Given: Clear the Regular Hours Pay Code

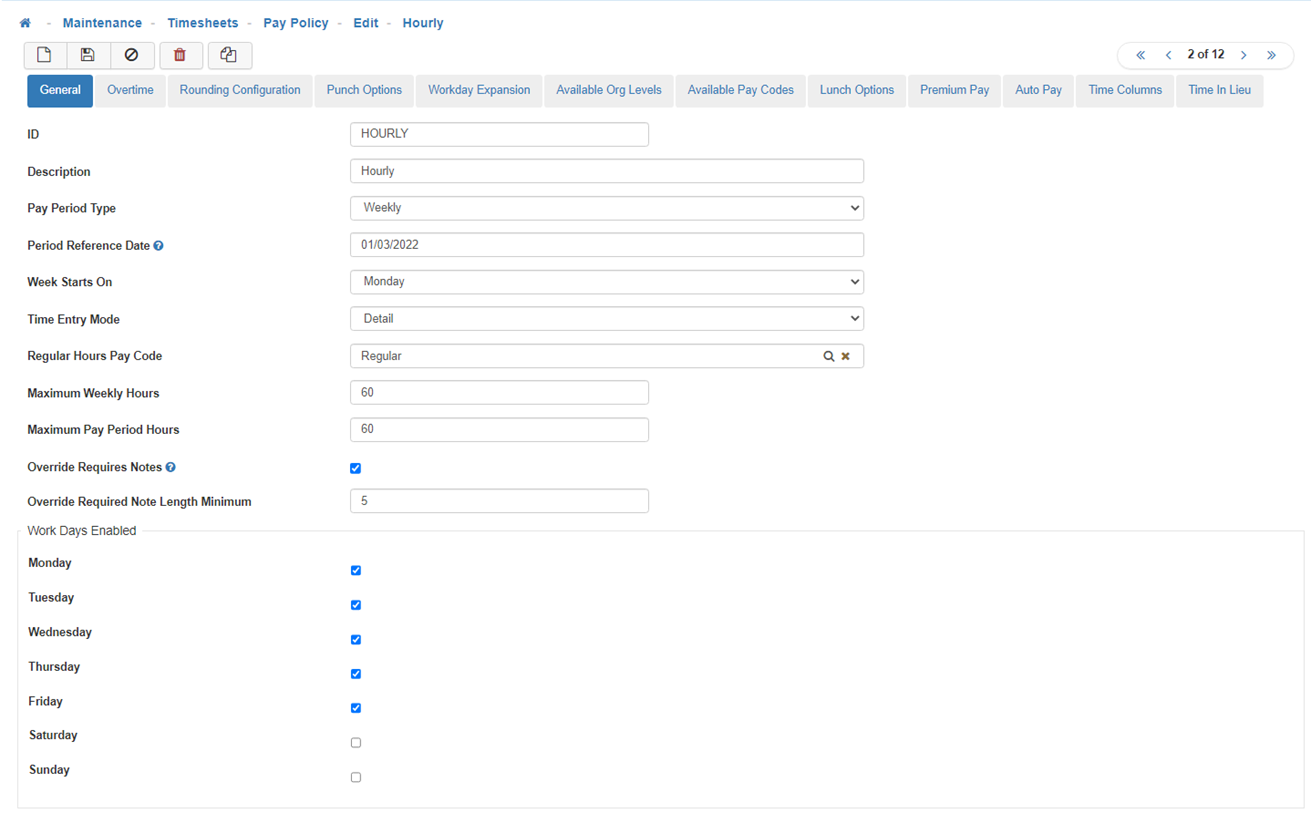Looking at the screenshot, I should tap(845, 356).
